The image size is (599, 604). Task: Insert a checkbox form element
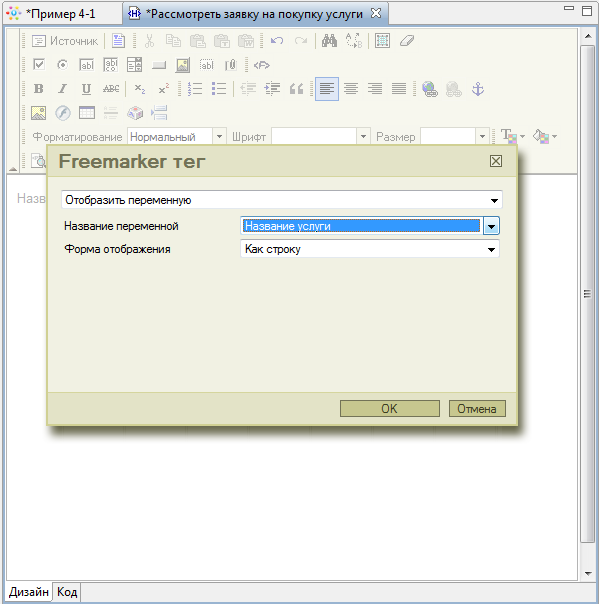pyautogui.click(x=39, y=65)
